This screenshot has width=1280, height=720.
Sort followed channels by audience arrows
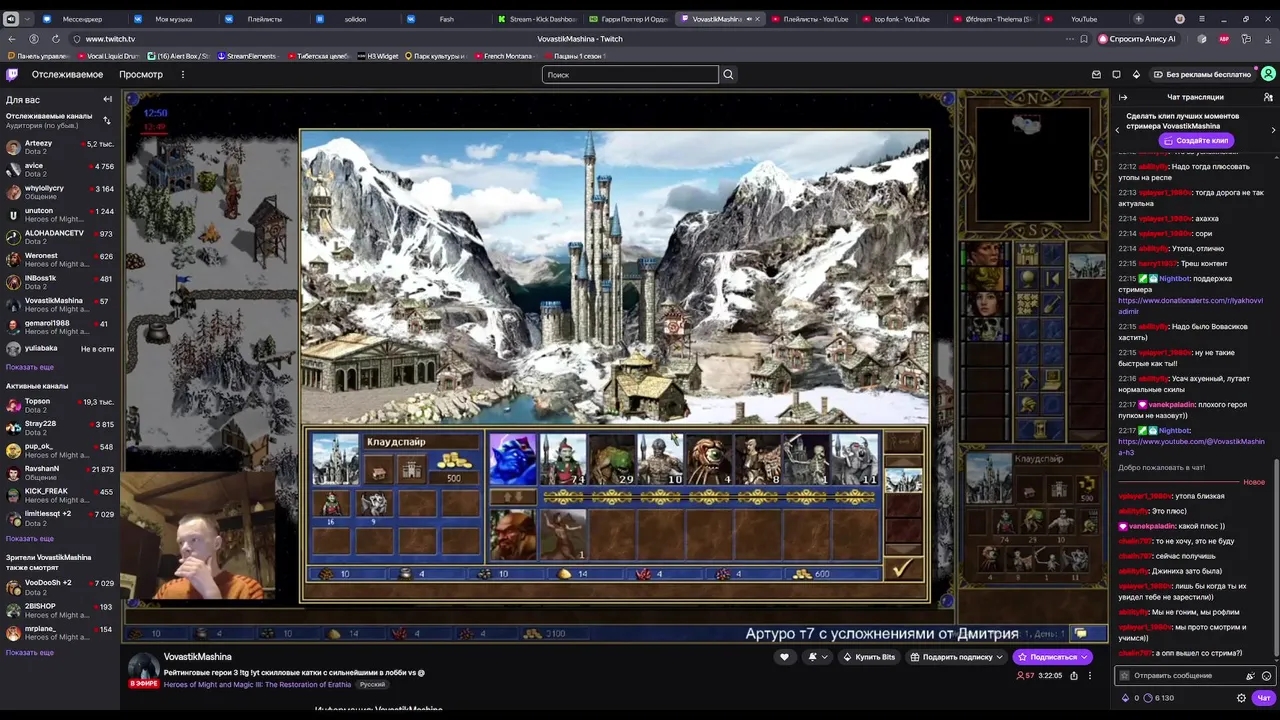(x=107, y=120)
